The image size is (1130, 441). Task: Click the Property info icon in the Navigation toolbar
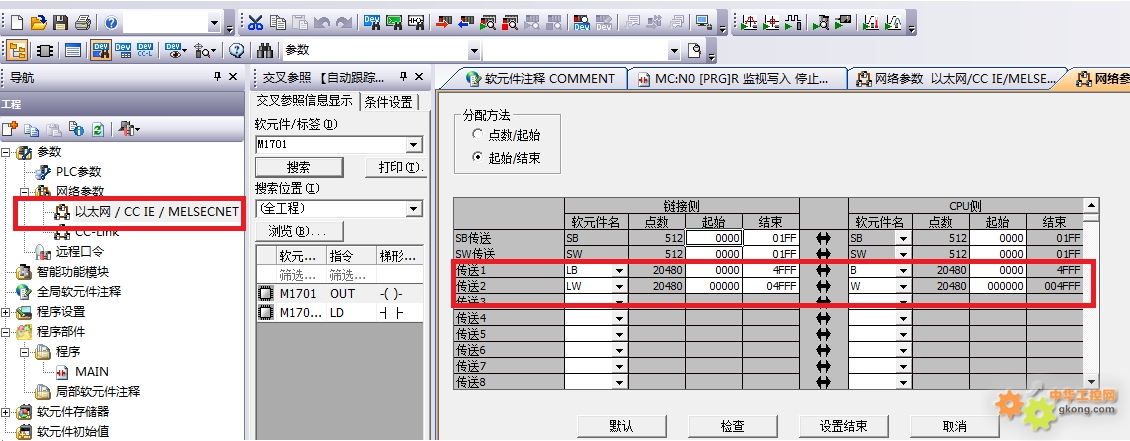pos(76,130)
